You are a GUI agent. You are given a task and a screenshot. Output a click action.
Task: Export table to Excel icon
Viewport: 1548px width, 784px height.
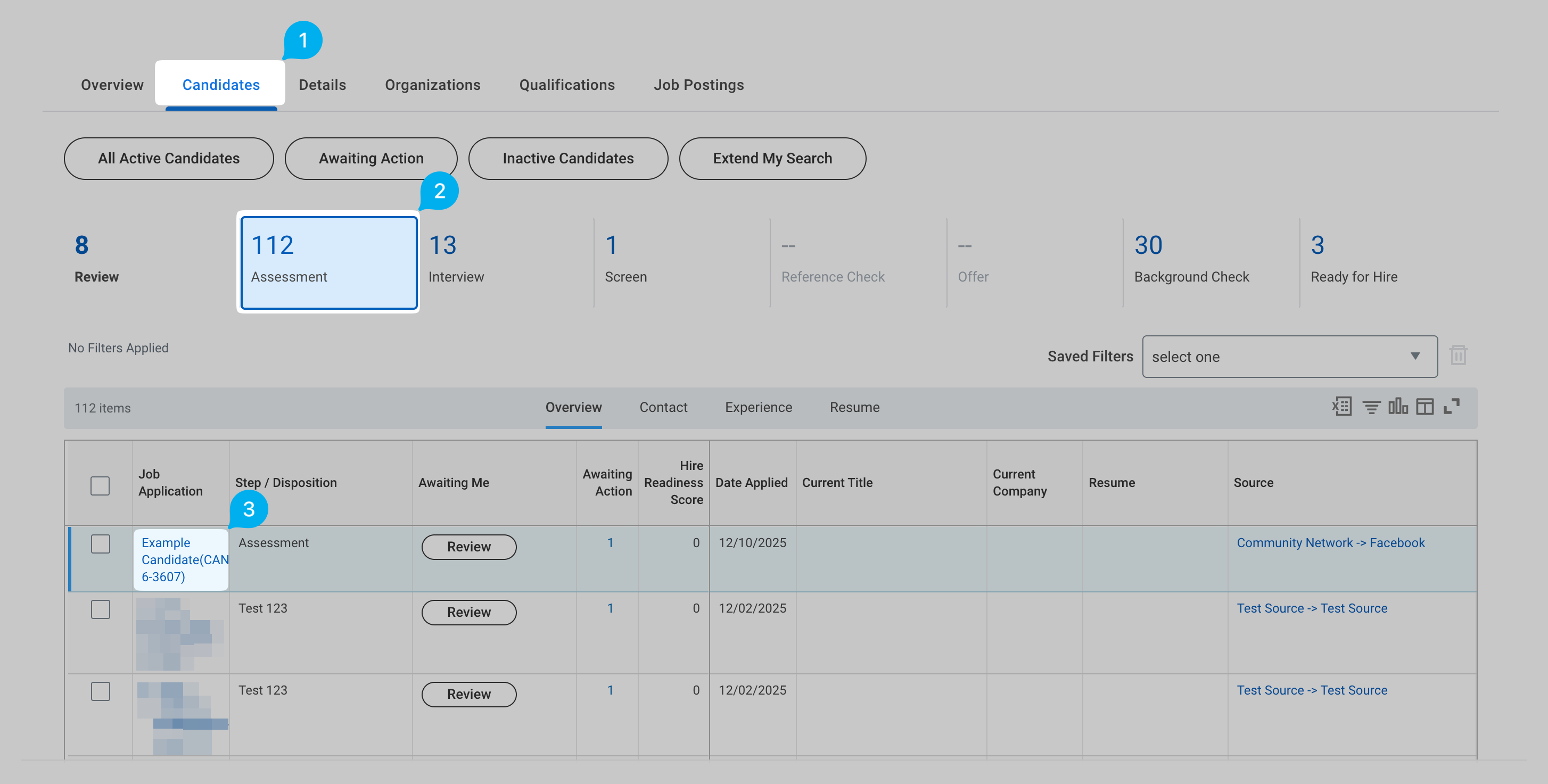point(1341,407)
